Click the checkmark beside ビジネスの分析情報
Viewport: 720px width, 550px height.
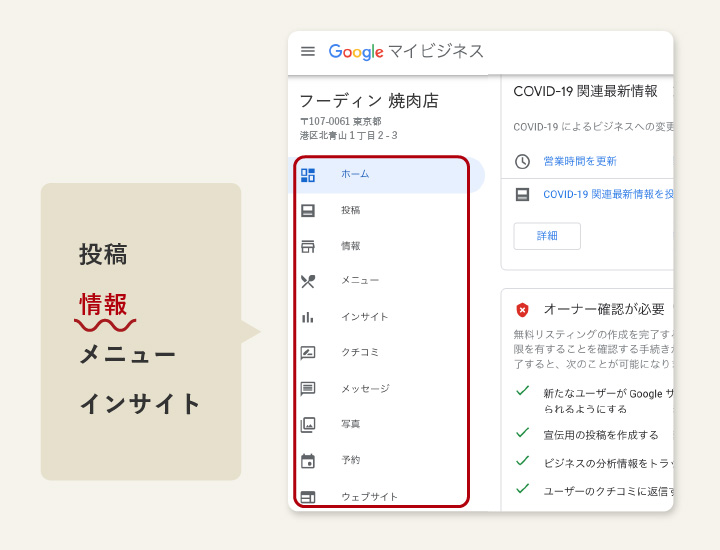[523, 461]
